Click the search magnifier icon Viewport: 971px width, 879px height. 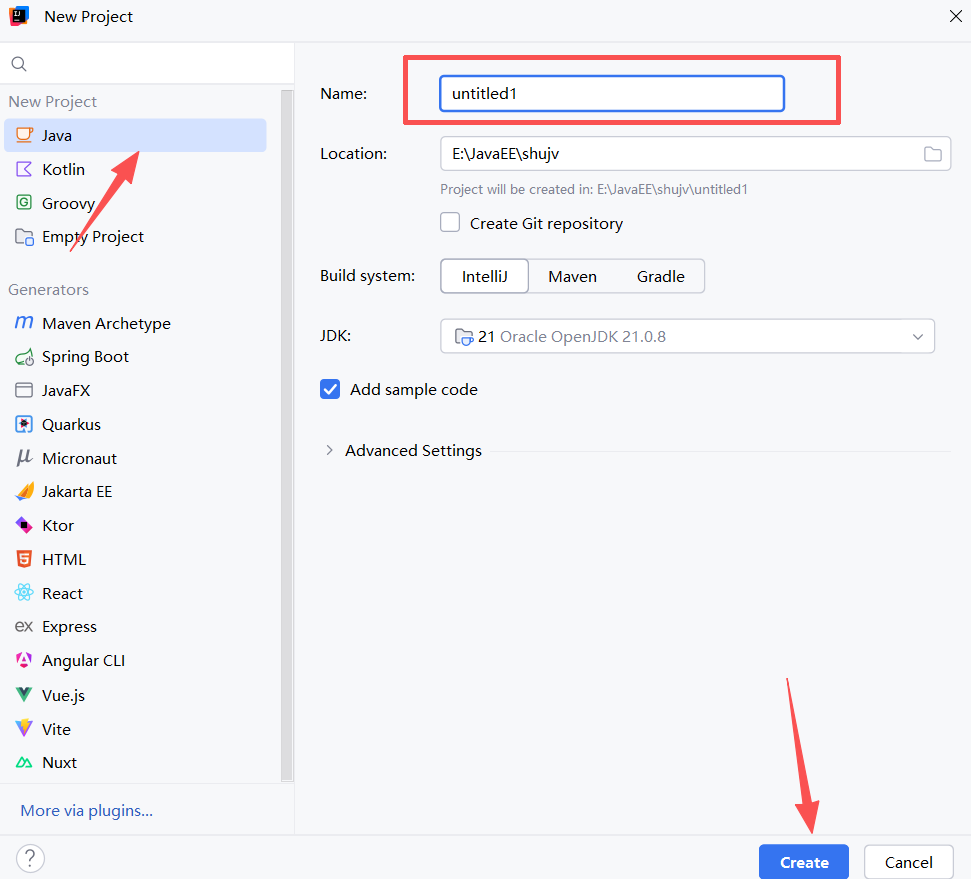click(19, 64)
